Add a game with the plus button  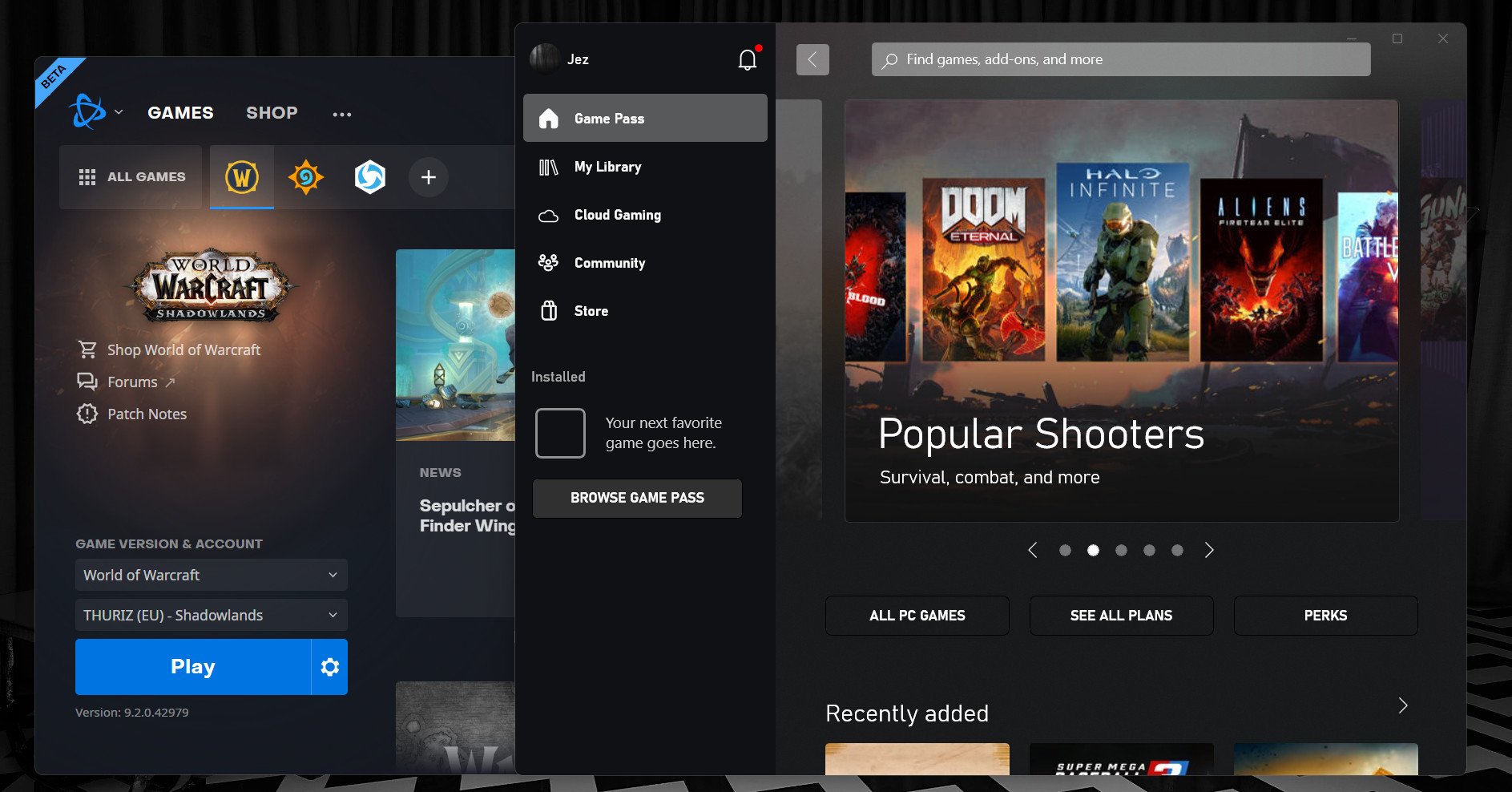(x=429, y=177)
